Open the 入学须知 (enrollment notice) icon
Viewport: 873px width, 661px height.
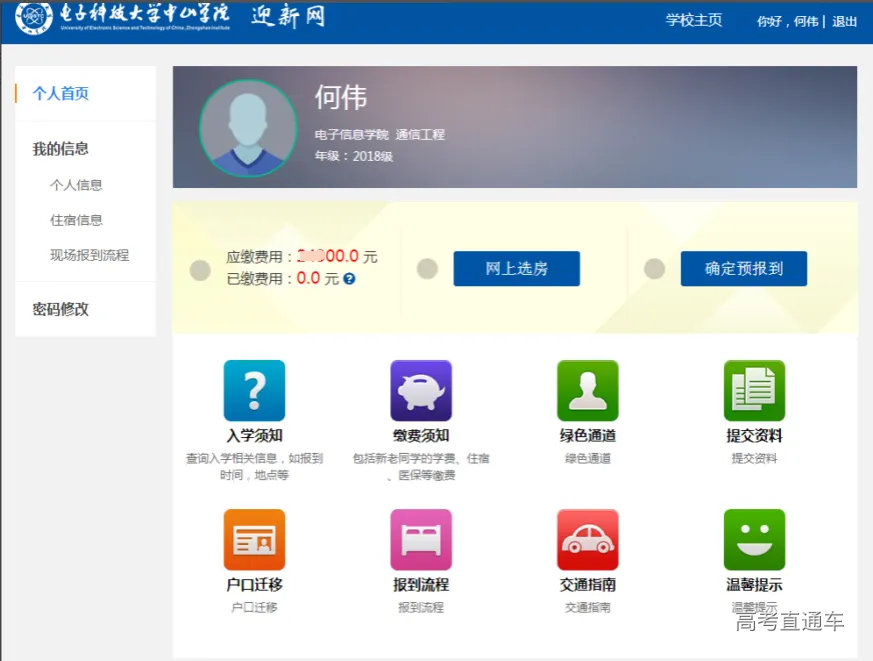(x=254, y=390)
